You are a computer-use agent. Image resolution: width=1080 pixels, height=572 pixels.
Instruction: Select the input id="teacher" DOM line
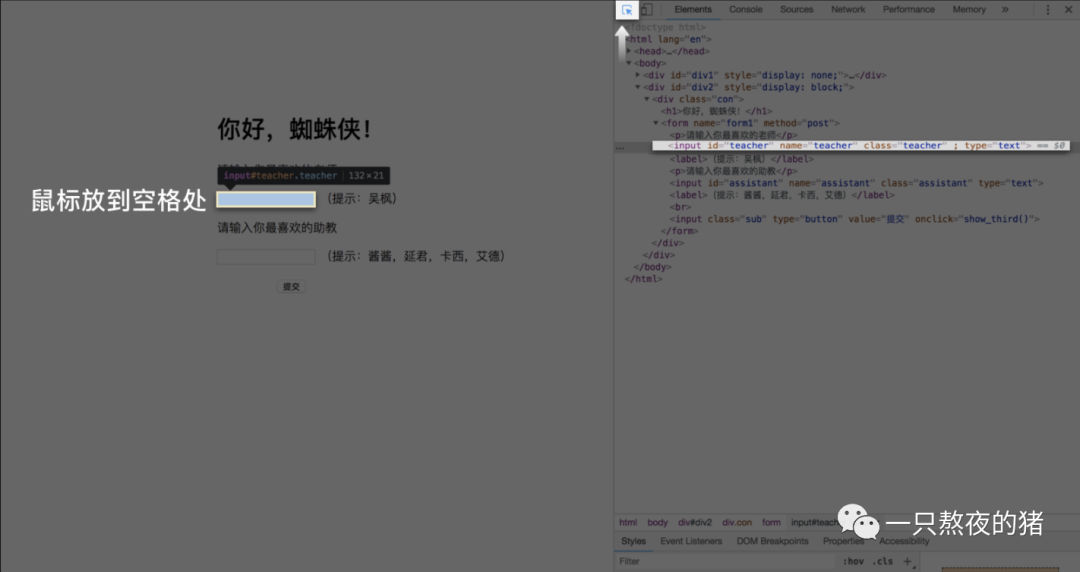pos(861,145)
